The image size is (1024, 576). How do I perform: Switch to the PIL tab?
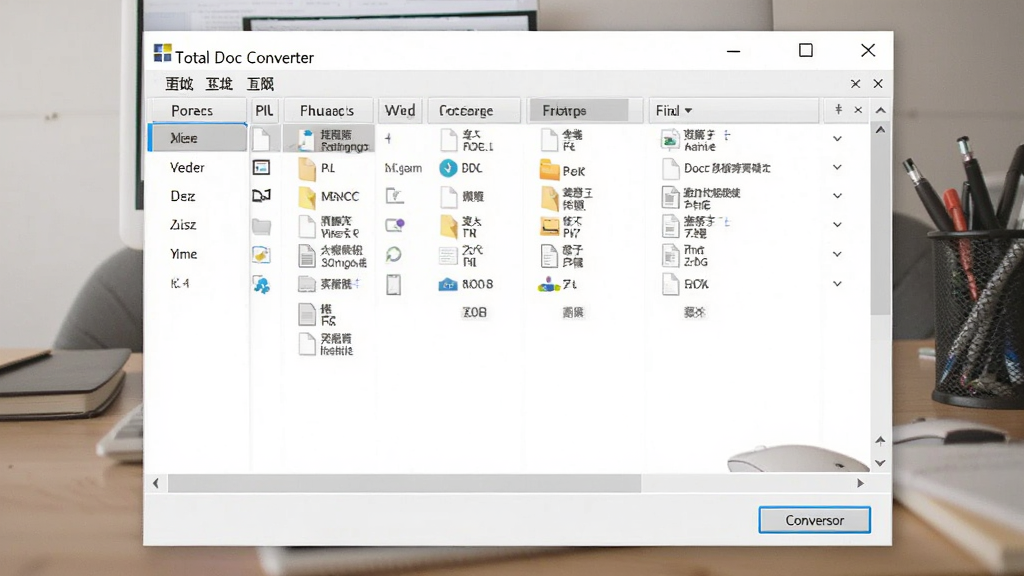tap(264, 110)
